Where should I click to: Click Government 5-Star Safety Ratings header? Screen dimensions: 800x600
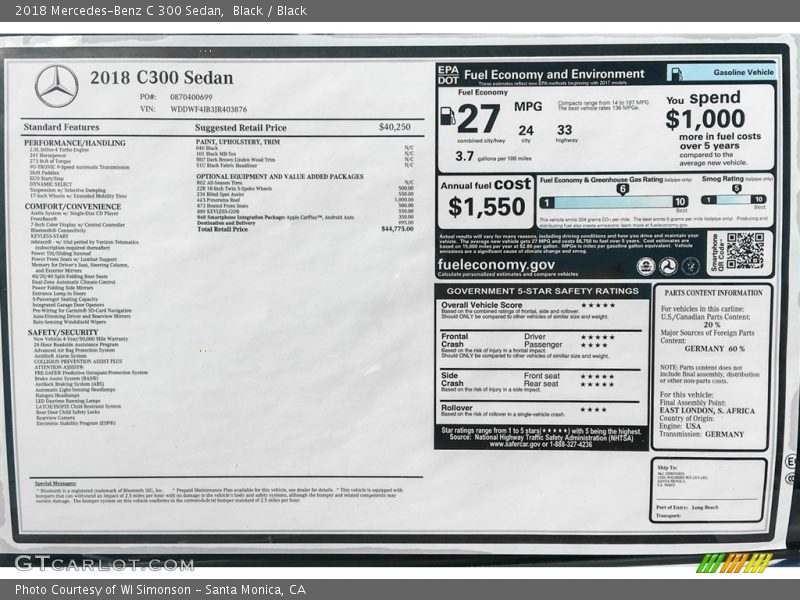[x=542, y=291]
